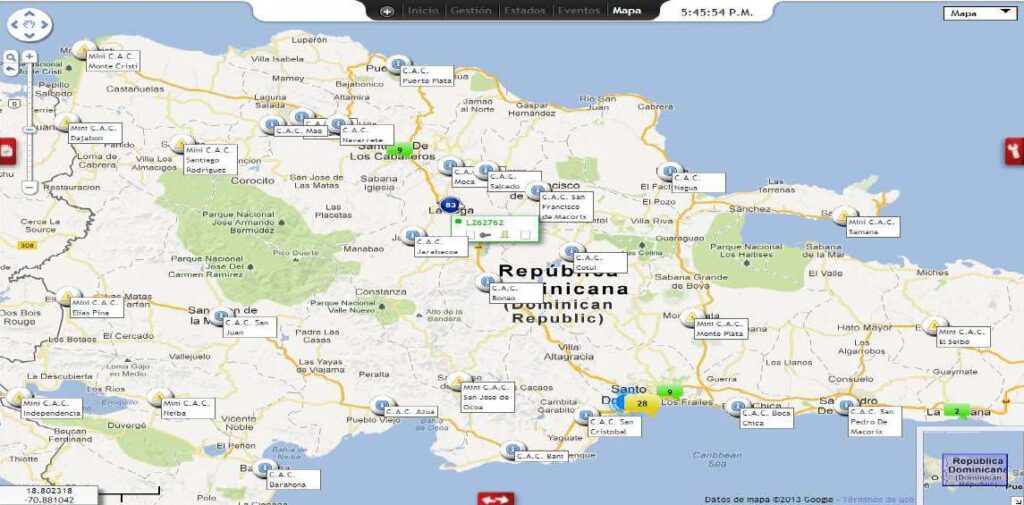Viewport: 1024px width, 505px height.
Task: Click the Mini C.A.C. San Jose de Ocoa label
Action: pyautogui.click(x=488, y=397)
